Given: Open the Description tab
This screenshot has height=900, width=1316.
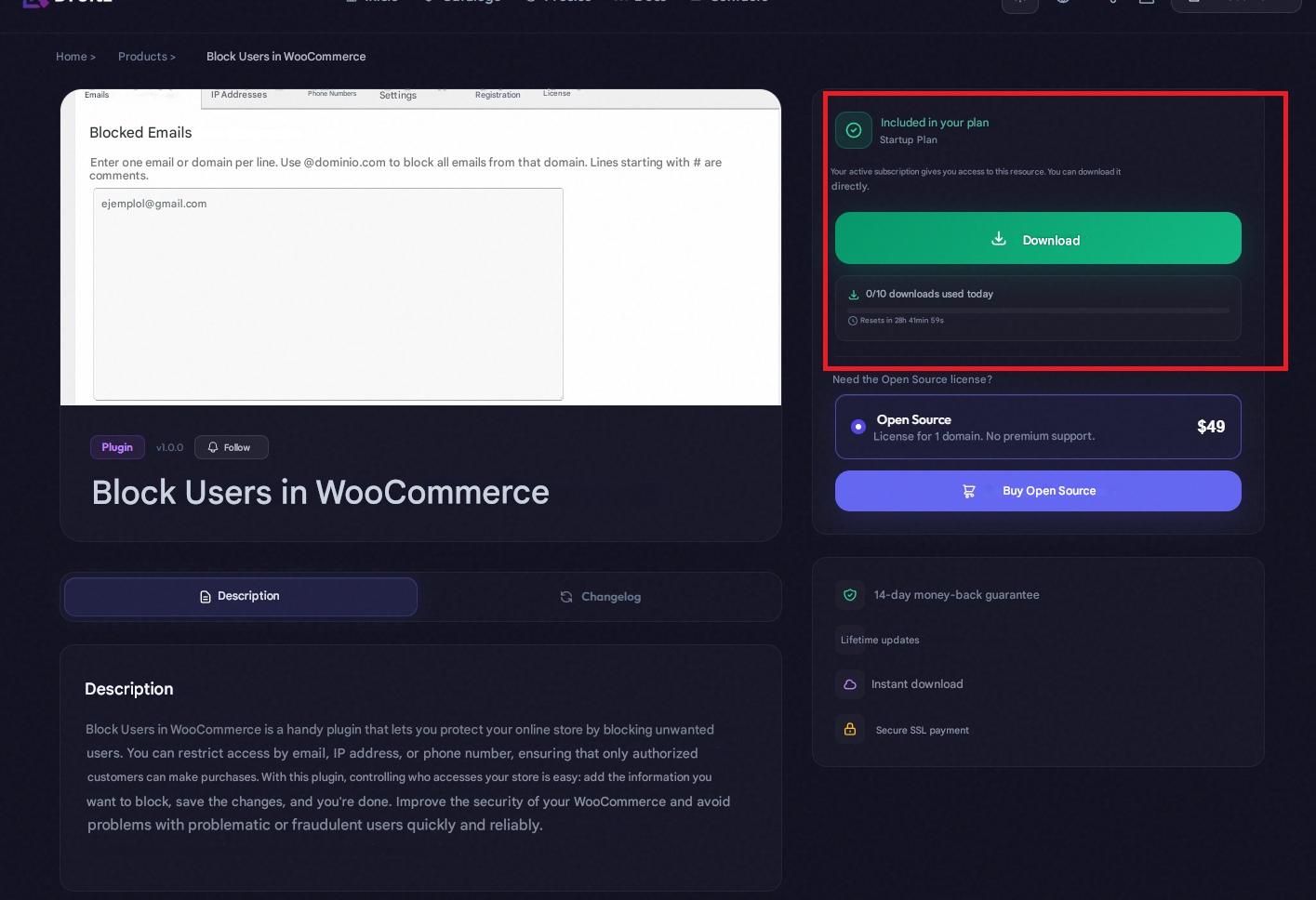Looking at the screenshot, I should point(240,597).
